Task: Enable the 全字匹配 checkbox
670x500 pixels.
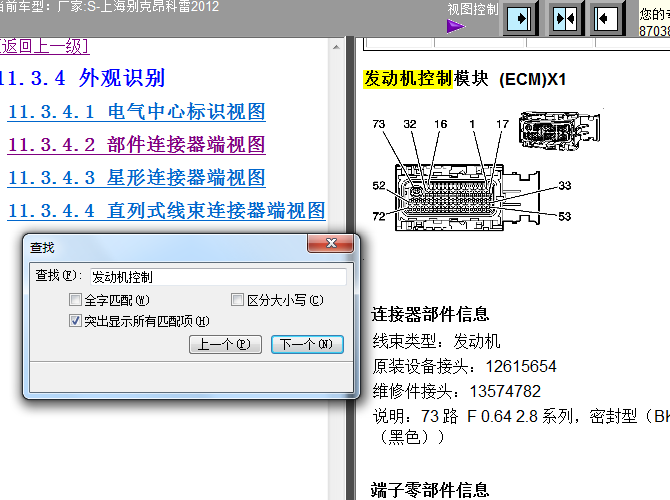Action: (75, 300)
